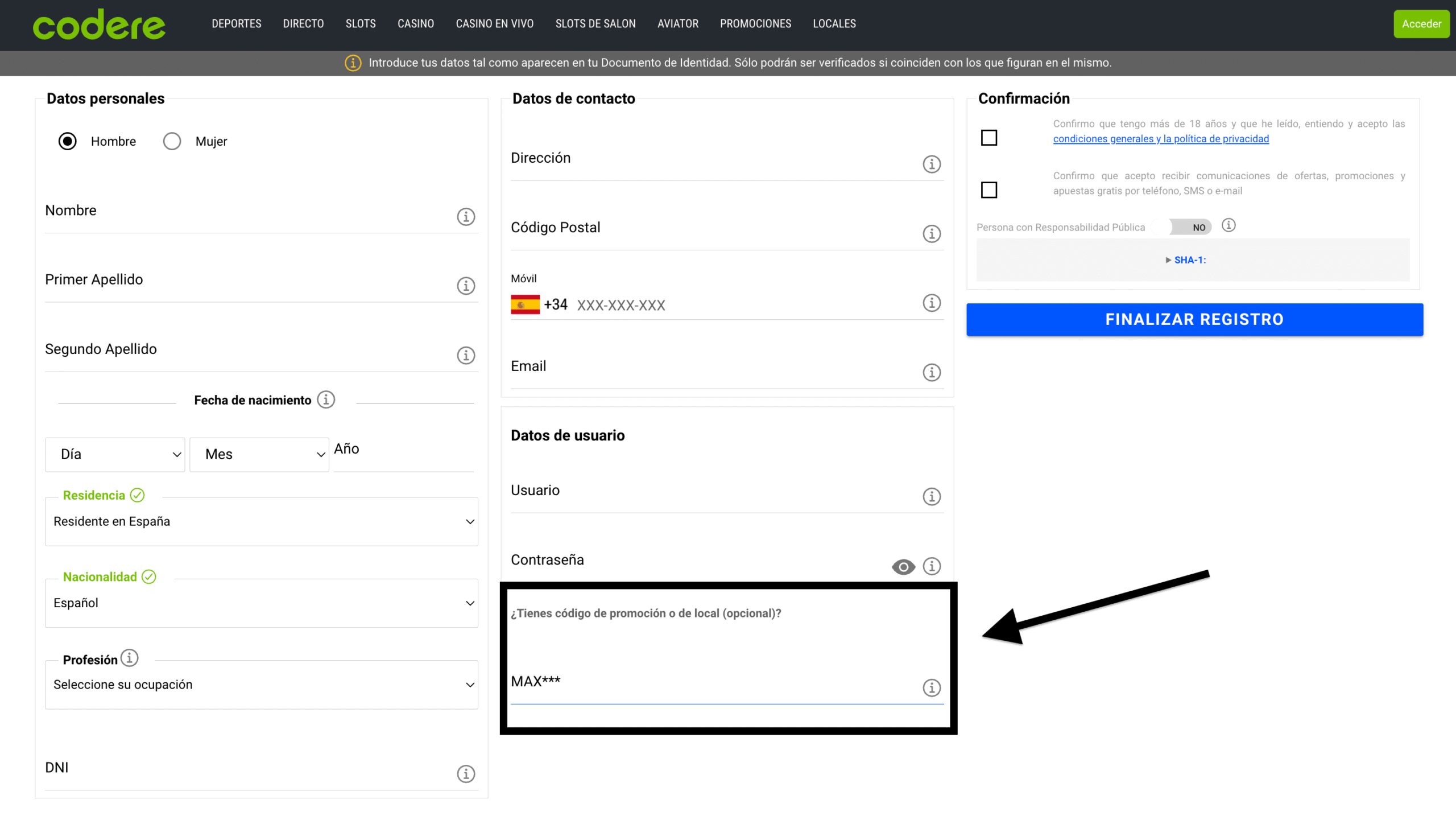
Task: Expand the SHA-1 disclosure triangle
Action: tap(1168, 260)
